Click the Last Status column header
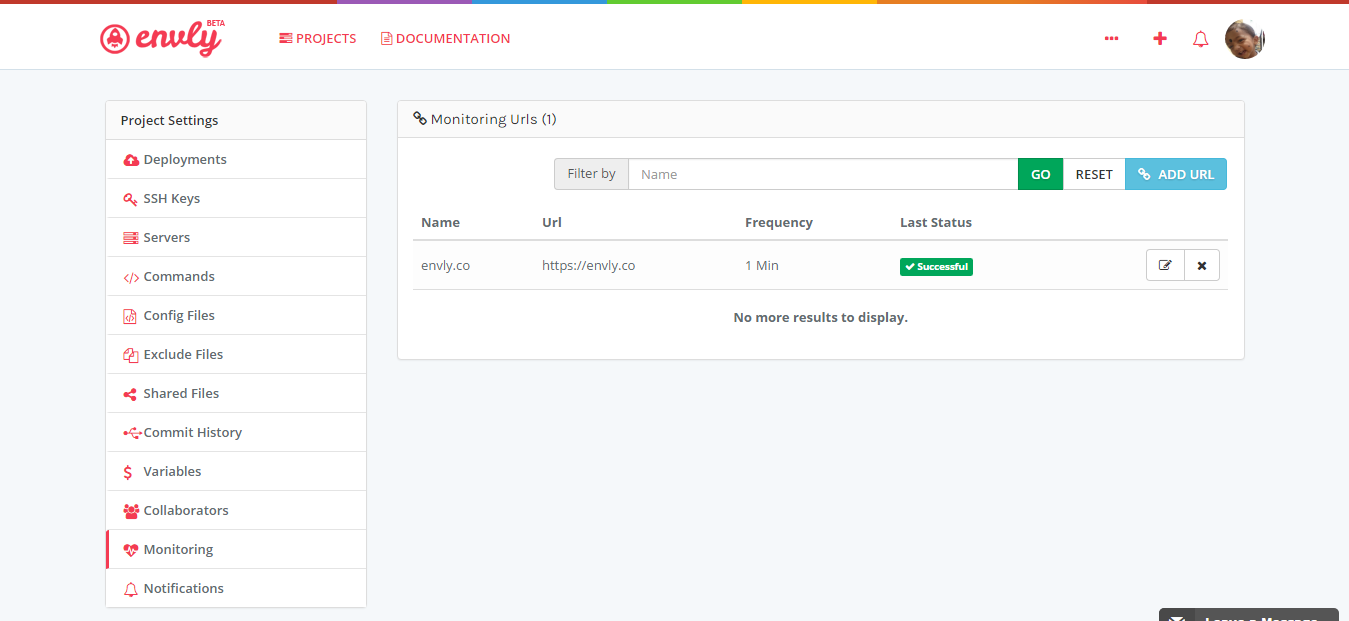Screen dimensions: 1349x621 tap(936, 223)
